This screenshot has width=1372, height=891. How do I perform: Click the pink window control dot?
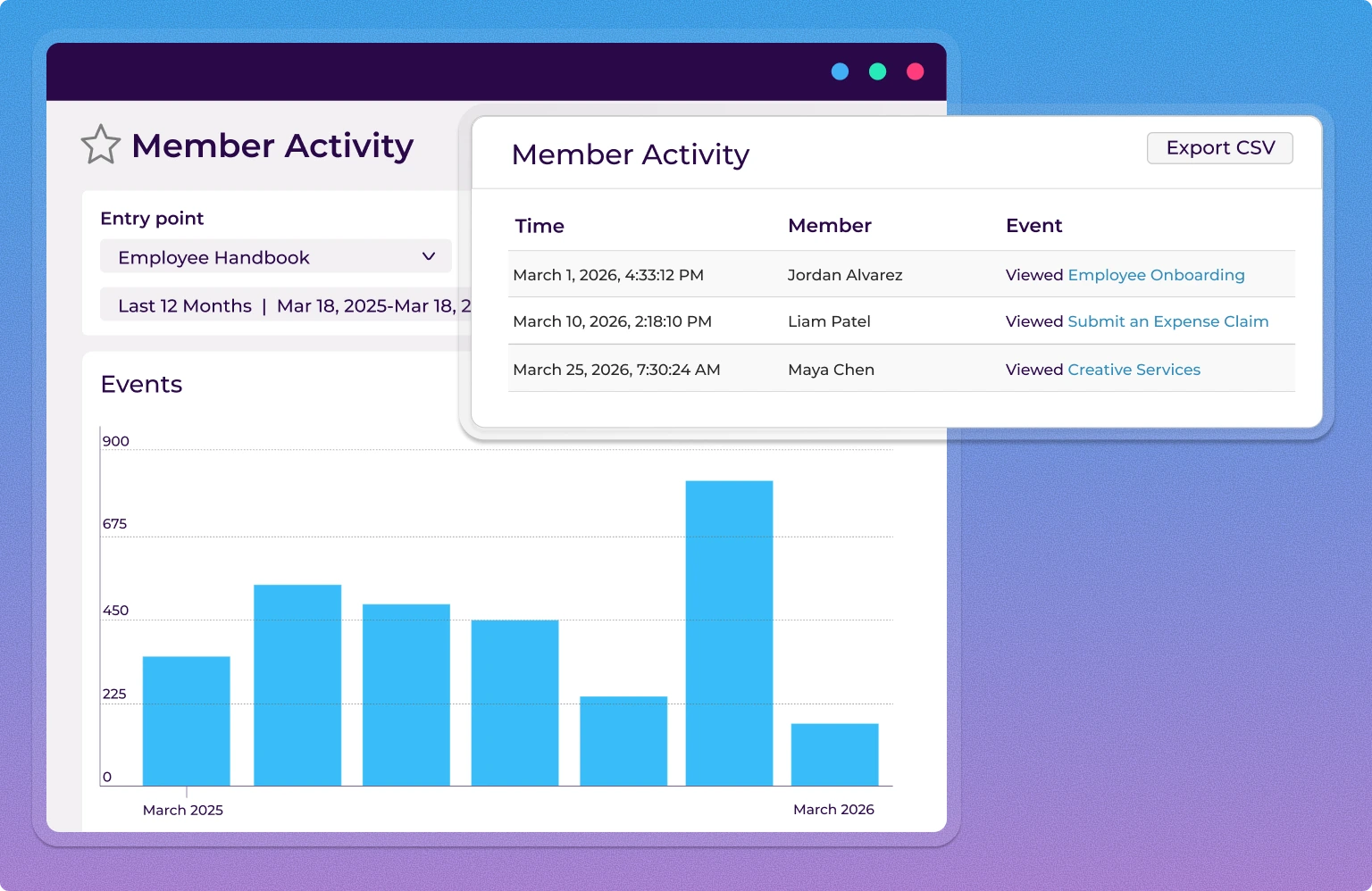[915, 71]
